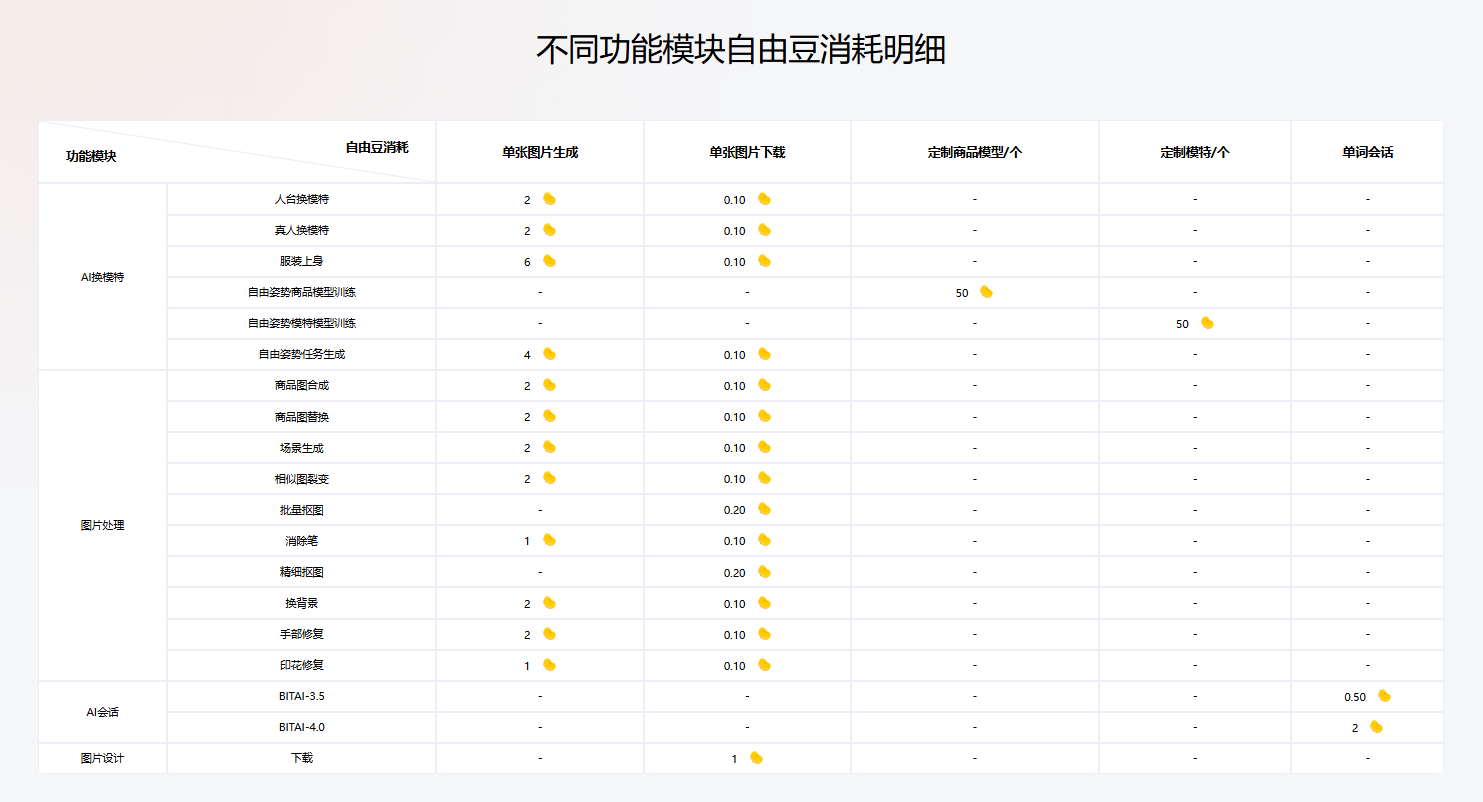Click the 单张图片下载 bean icon in 换背景 row
The width and height of the screenshot is (1483, 802).
(x=764, y=603)
